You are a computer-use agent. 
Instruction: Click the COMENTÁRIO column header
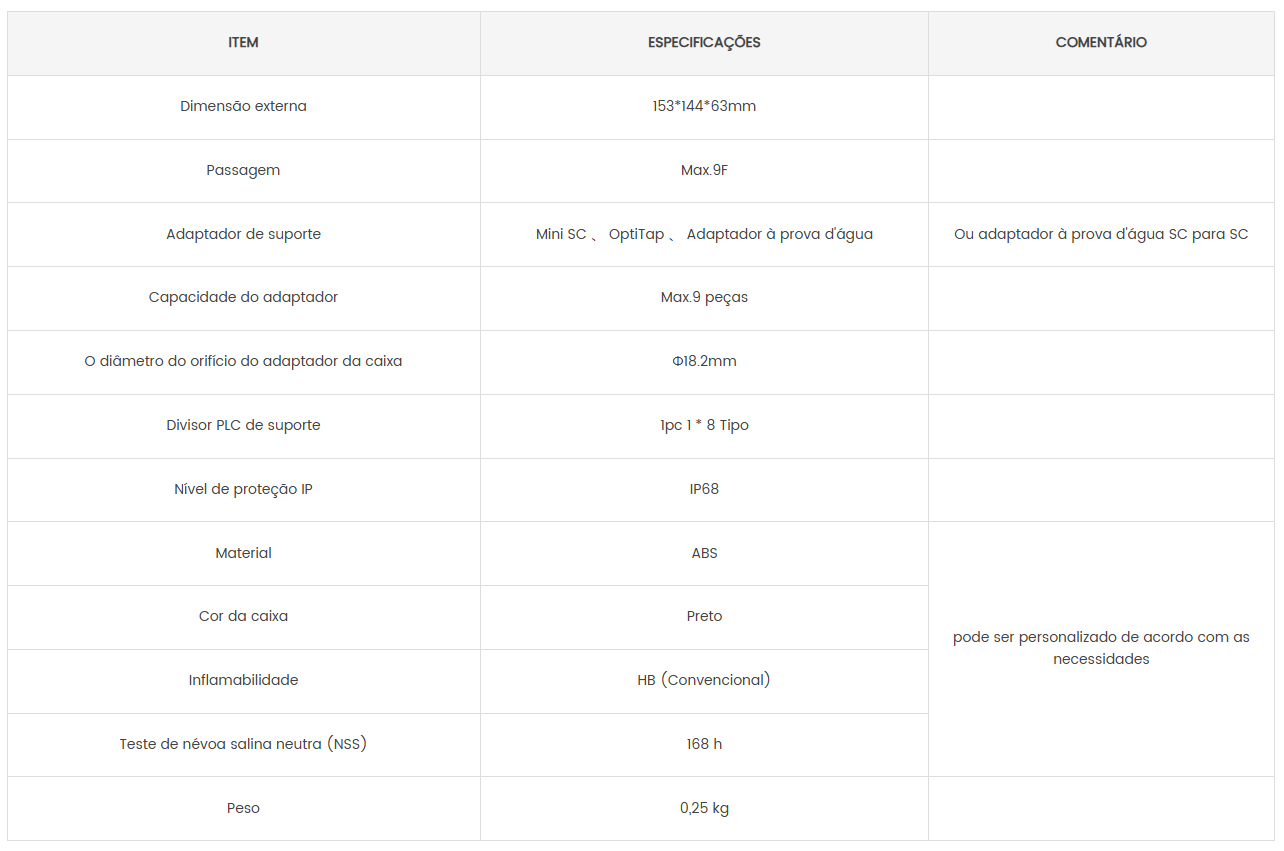1101,43
